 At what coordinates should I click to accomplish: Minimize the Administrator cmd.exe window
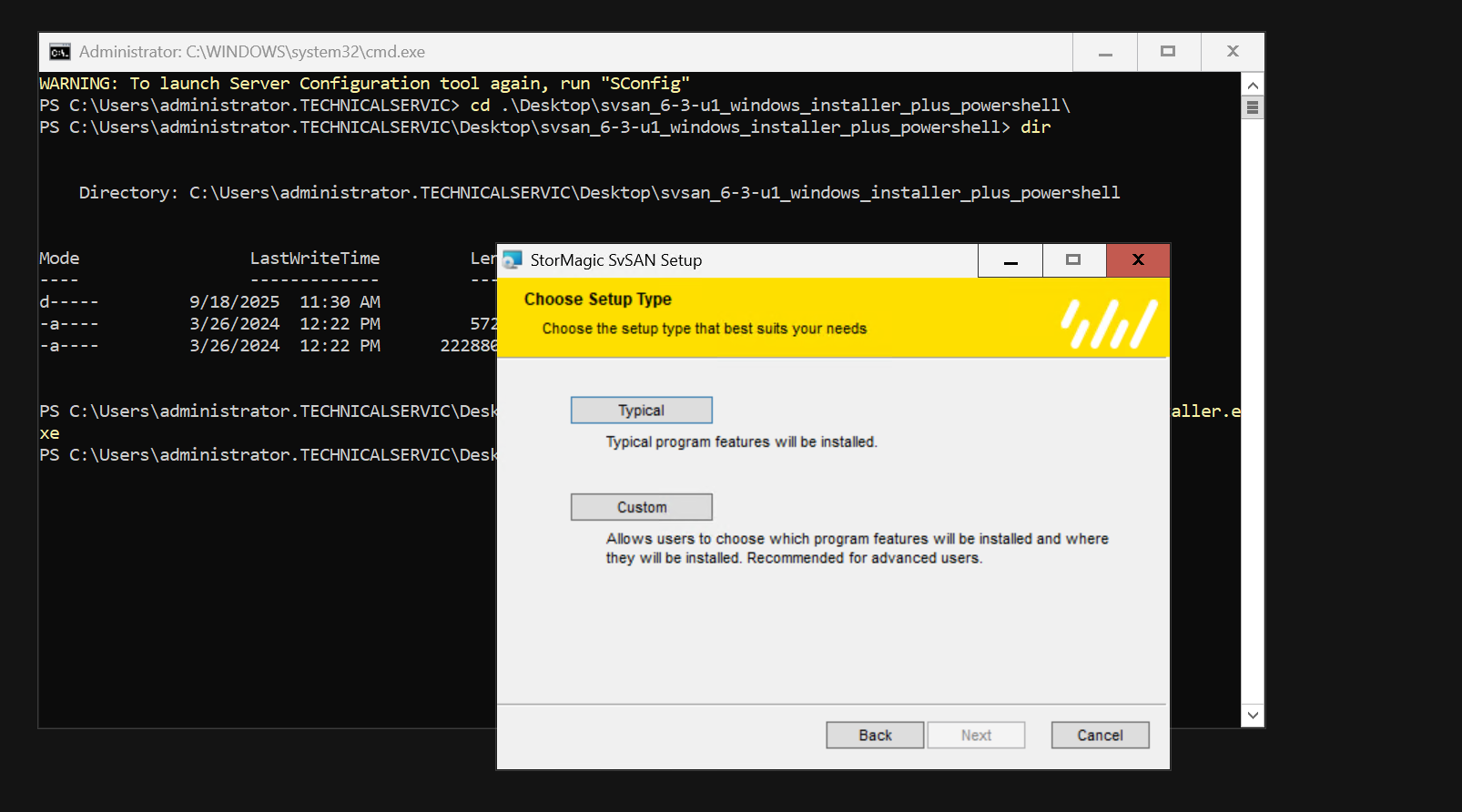(1105, 52)
